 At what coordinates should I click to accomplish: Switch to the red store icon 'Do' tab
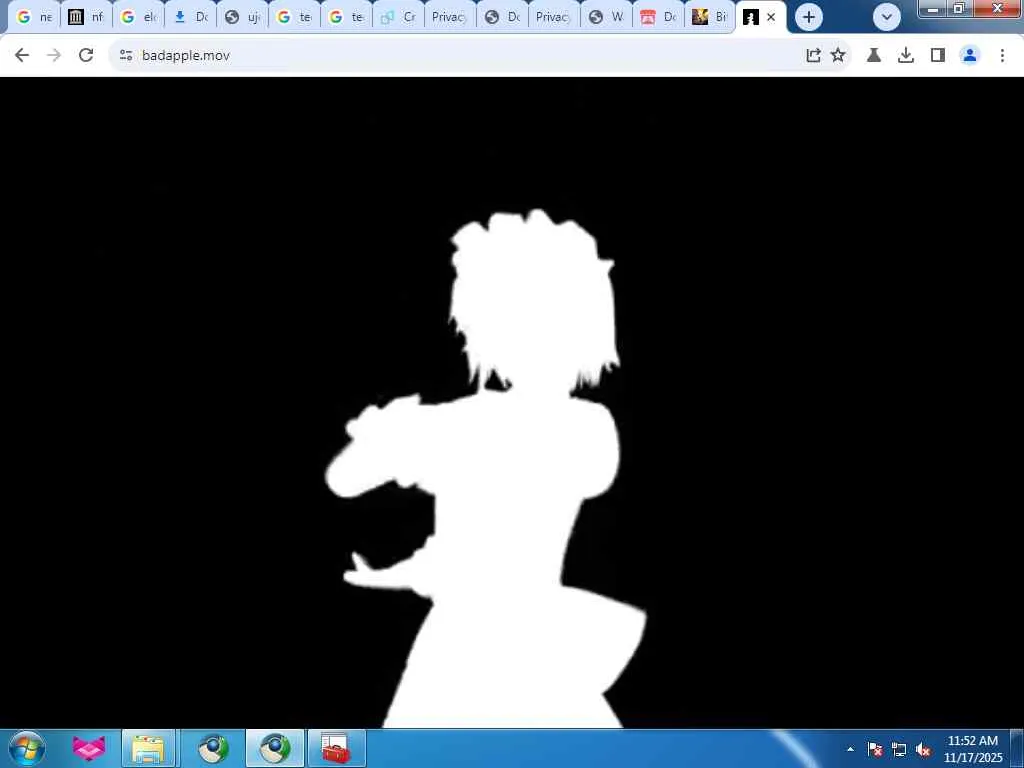point(659,18)
